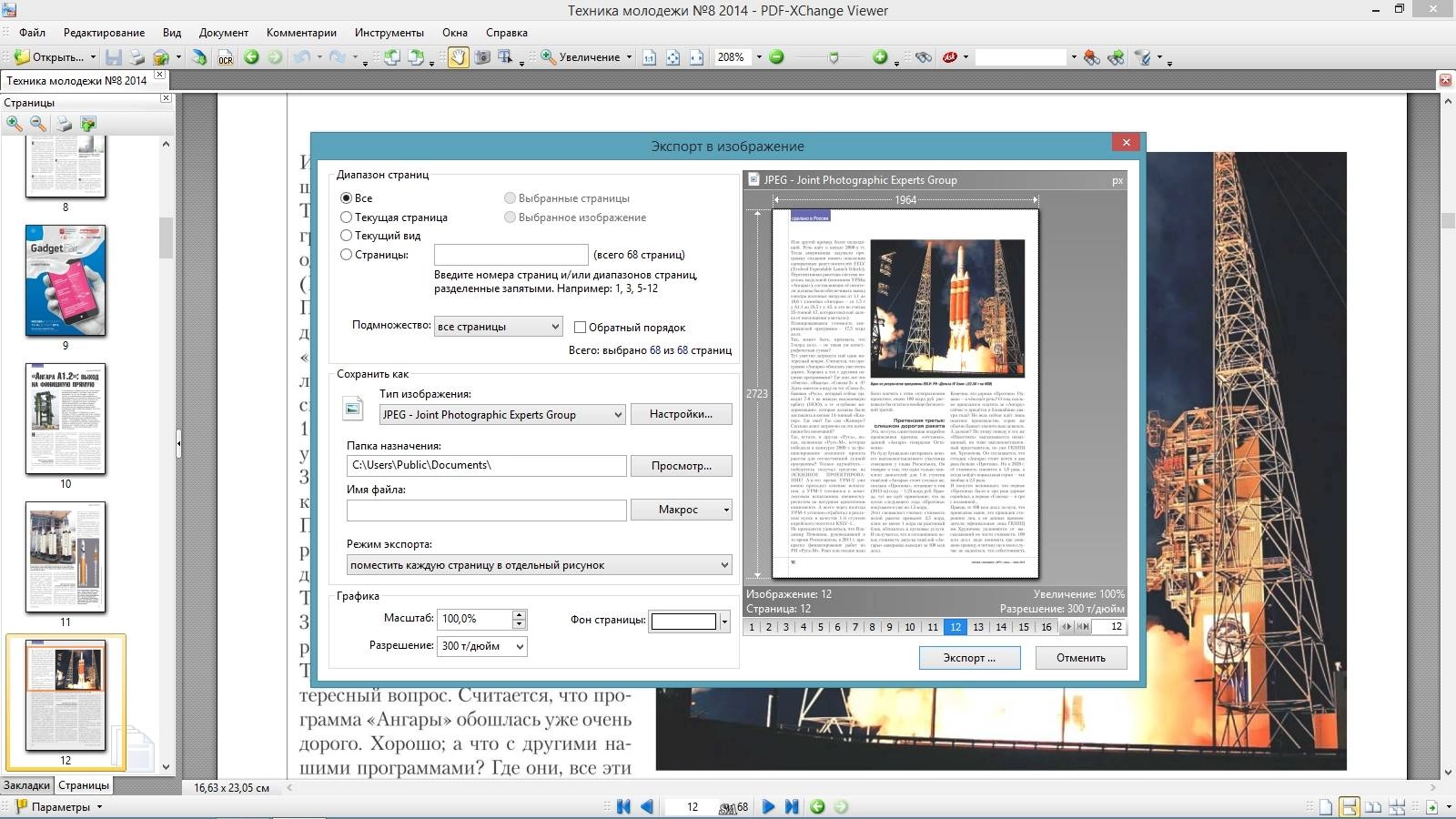Open the Фон страницы color dropdown arrow

pos(724,622)
